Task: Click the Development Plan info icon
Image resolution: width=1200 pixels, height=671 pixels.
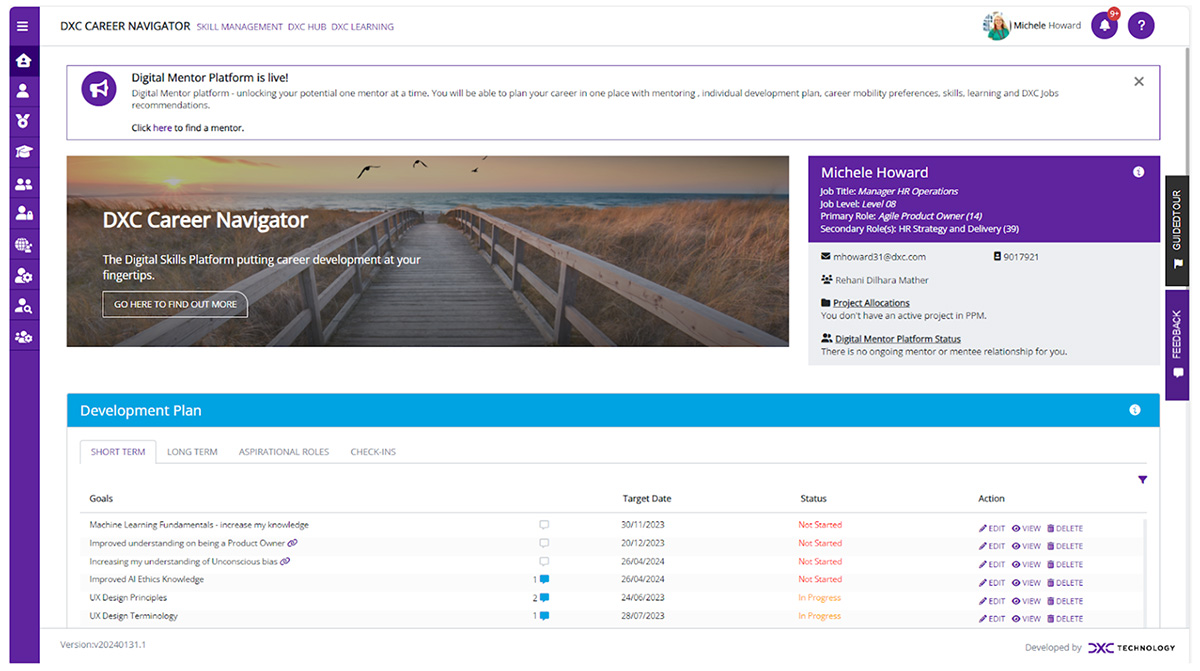Action: tap(1134, 410)
